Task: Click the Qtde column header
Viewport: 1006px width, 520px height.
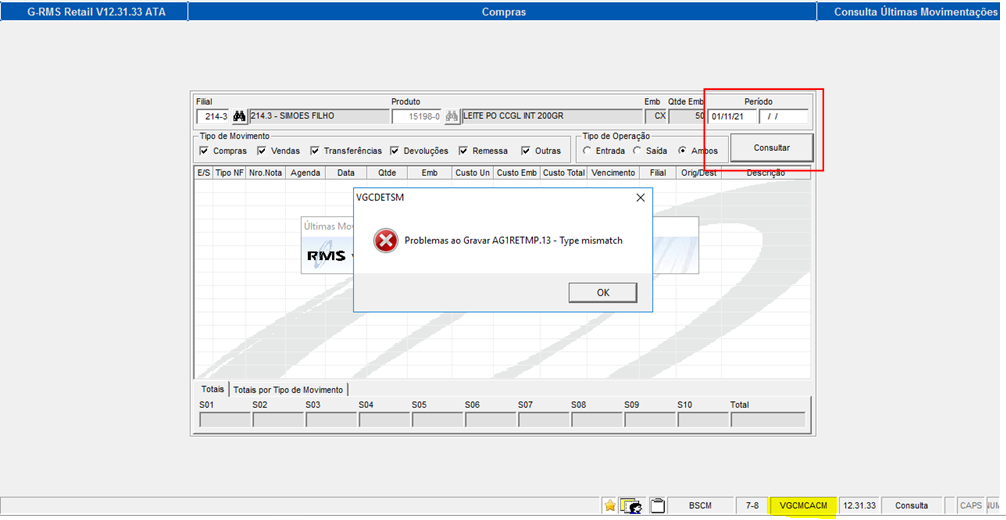Action: 387,173
